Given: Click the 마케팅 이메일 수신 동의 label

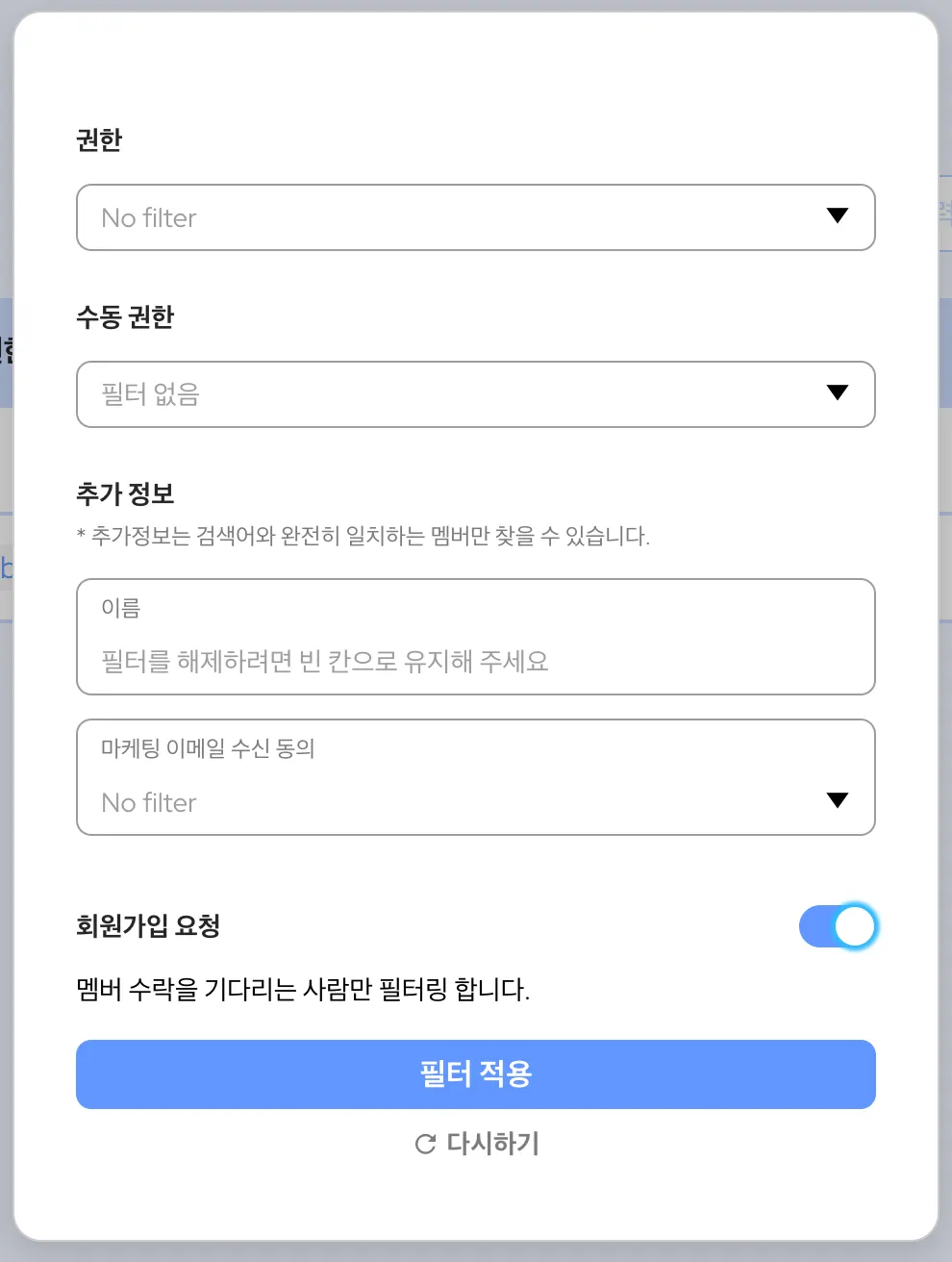Looking at the screenshot, I should [208, 748].
